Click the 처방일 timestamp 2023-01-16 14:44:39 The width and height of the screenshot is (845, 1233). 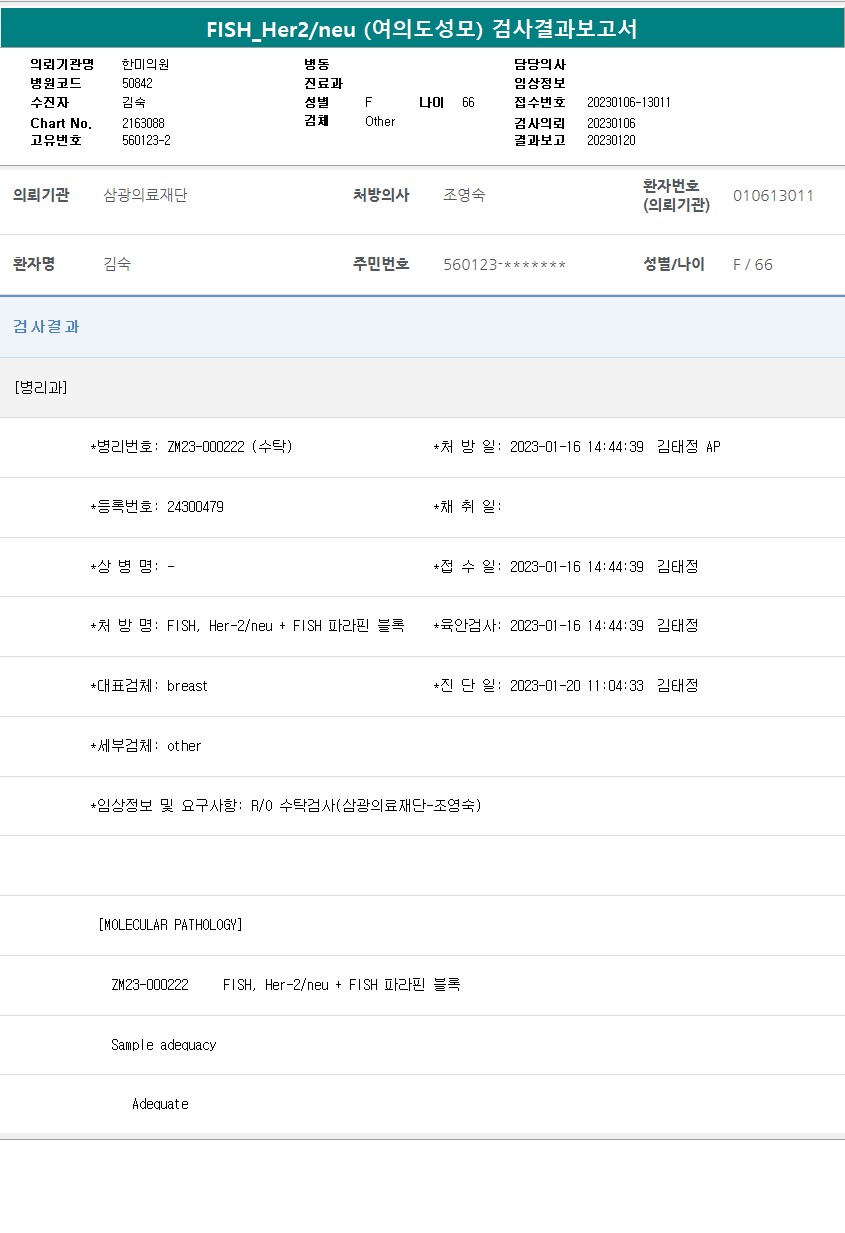tap(576, 447)
